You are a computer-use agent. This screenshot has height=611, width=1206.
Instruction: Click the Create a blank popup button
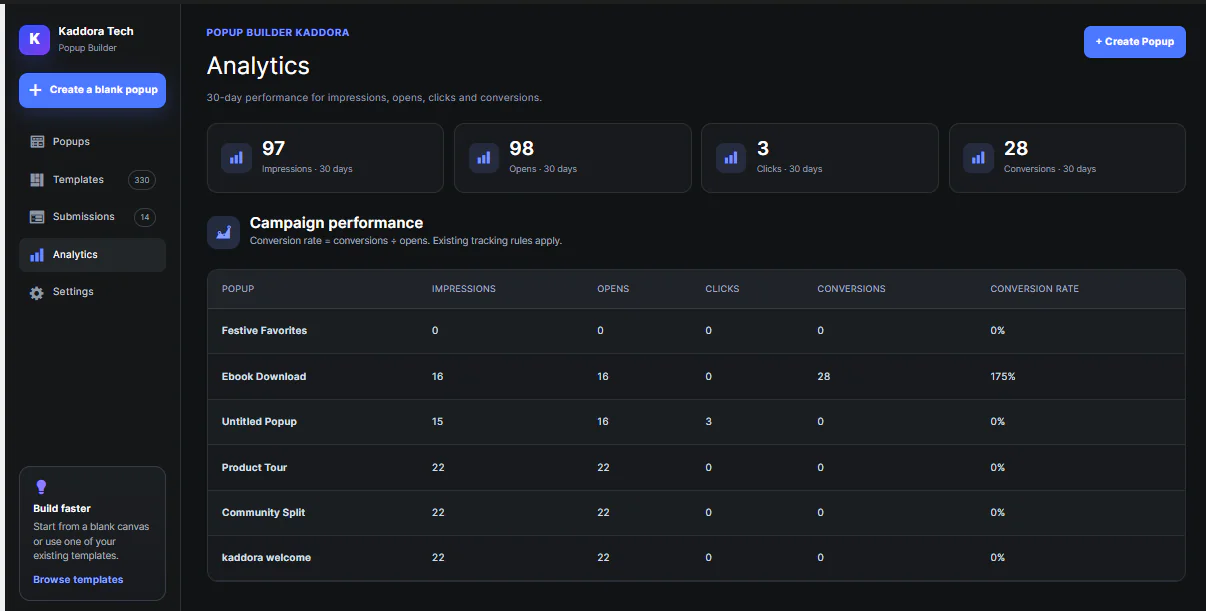tap(92, 90)
